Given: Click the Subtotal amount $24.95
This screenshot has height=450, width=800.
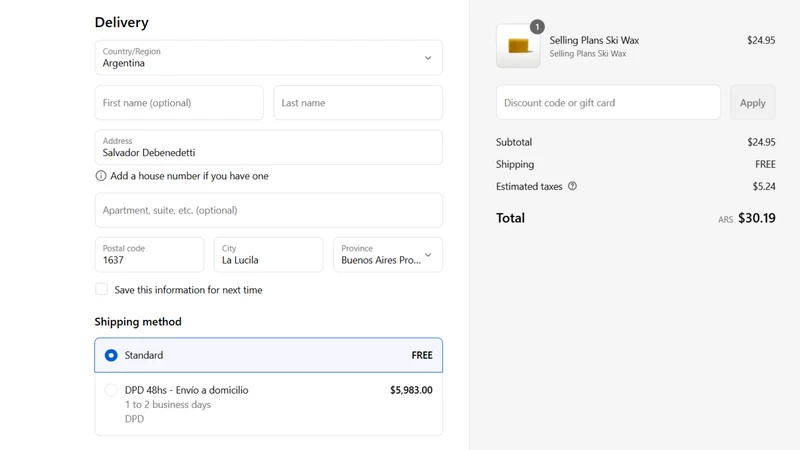Looking at the screenshot, I should pyautogui.click(x=761, y=142).
